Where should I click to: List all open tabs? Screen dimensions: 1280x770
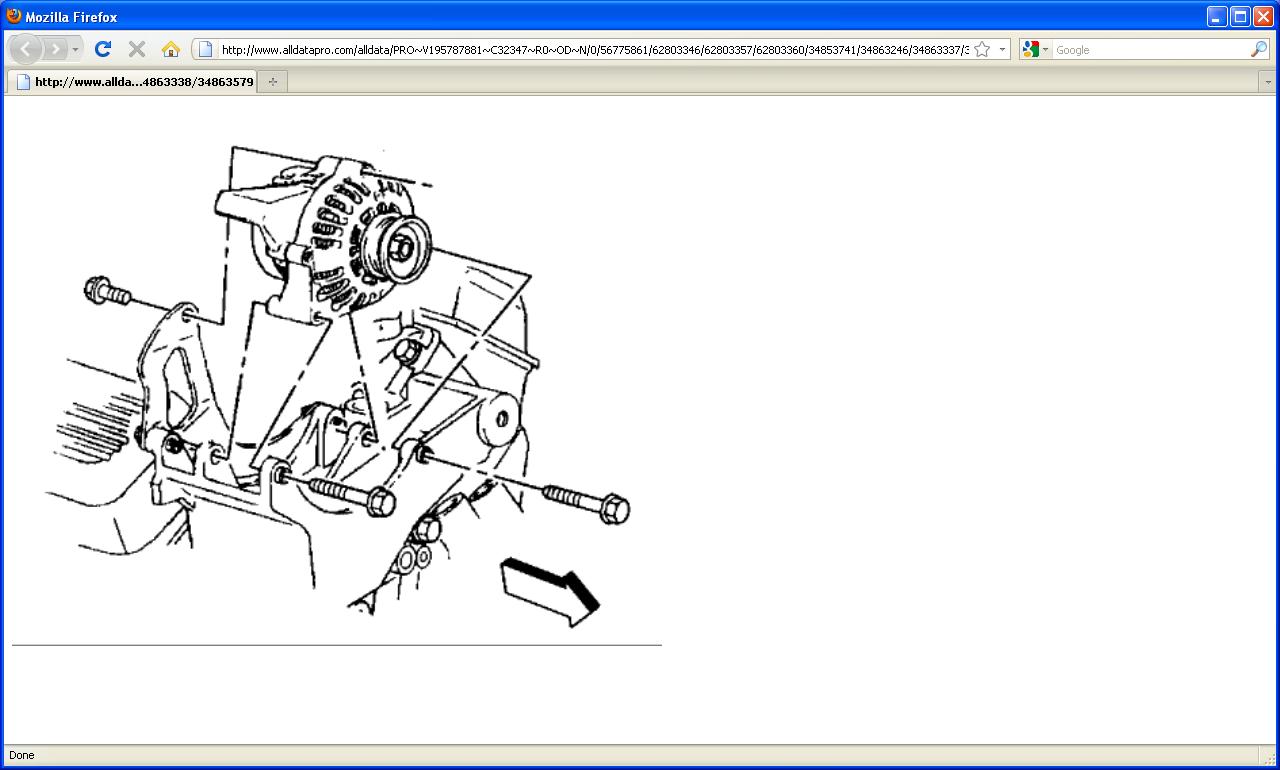[x=1268, y=82]
